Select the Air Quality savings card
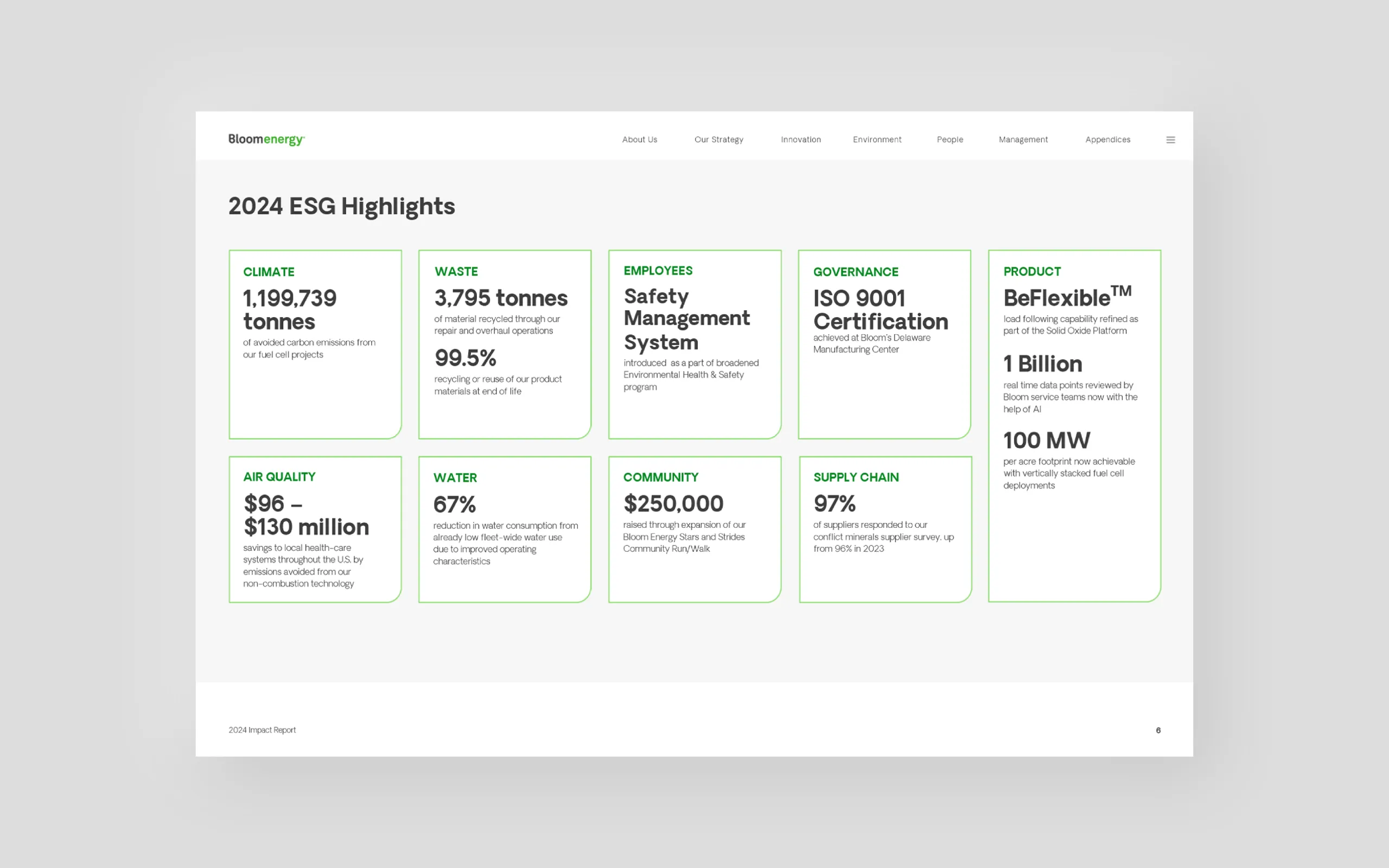This screenshot has height=868, width=1389. [x=315, y=529]
